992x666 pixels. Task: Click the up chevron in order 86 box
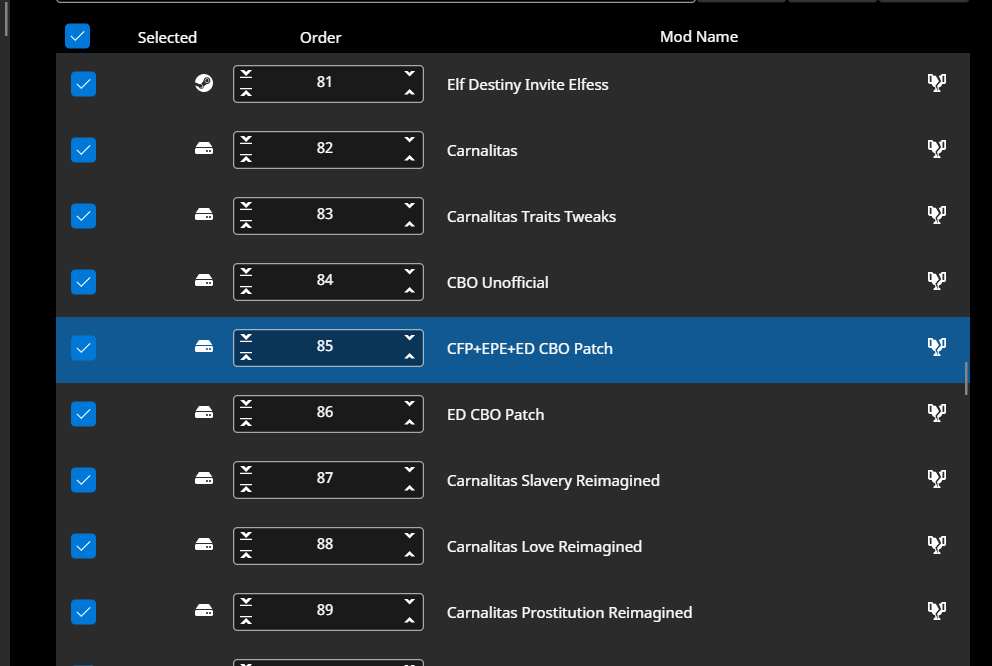point(409,423)
